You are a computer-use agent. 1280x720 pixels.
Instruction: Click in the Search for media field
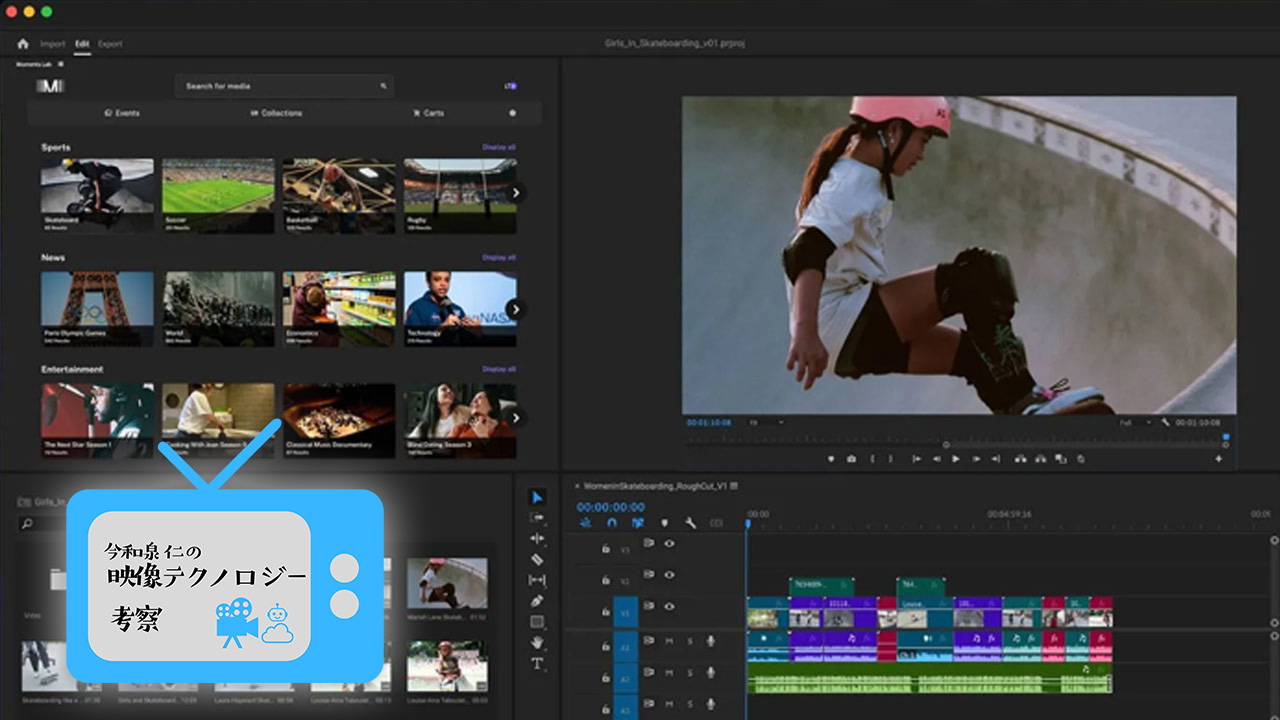[x=284, y=86]
